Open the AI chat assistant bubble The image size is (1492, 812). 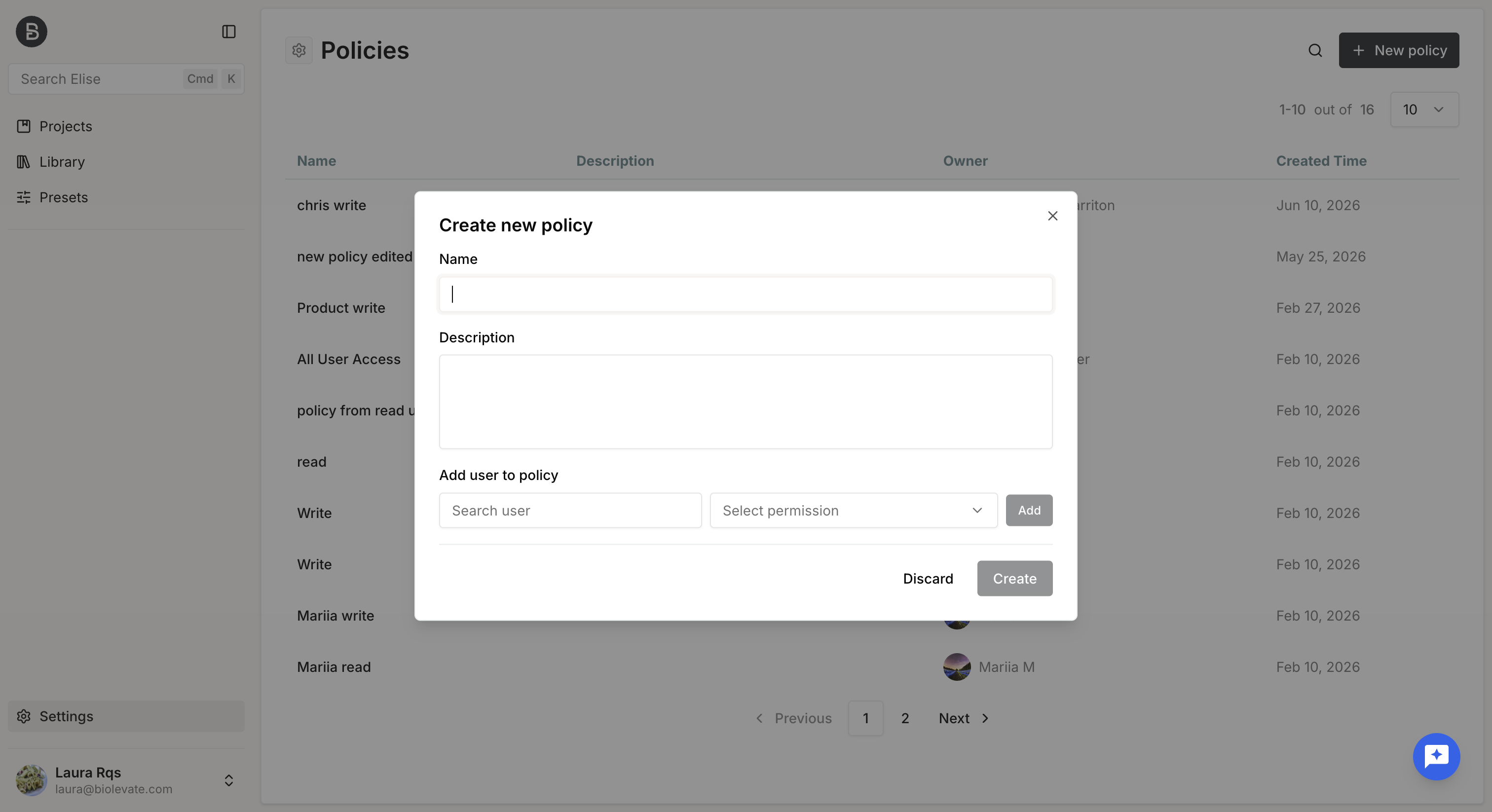pos(1436,756)
